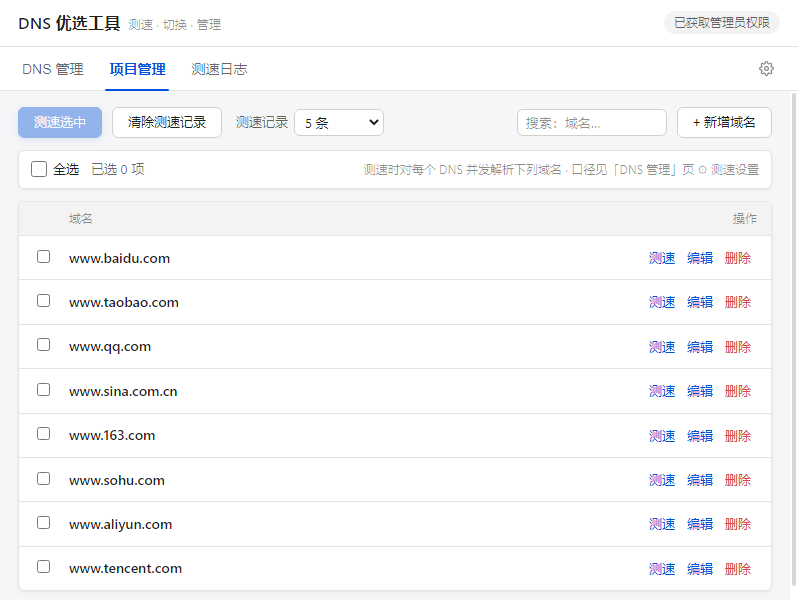The width and height of the screenshot is (798, 600).
Task: Click the domain text www.baidu.com
Action: click(x=120, y=259)
